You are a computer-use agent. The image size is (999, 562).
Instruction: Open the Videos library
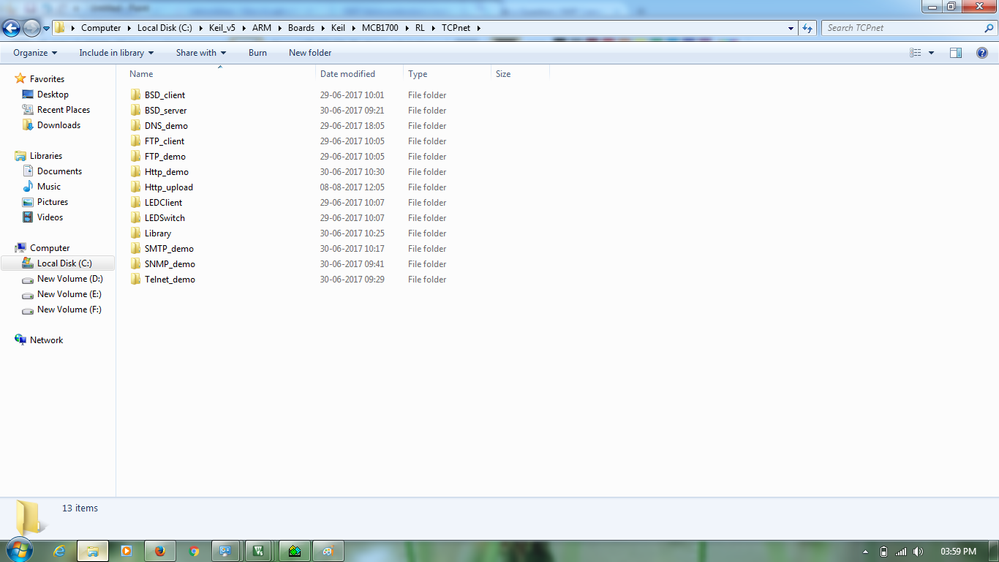(50, 217)
